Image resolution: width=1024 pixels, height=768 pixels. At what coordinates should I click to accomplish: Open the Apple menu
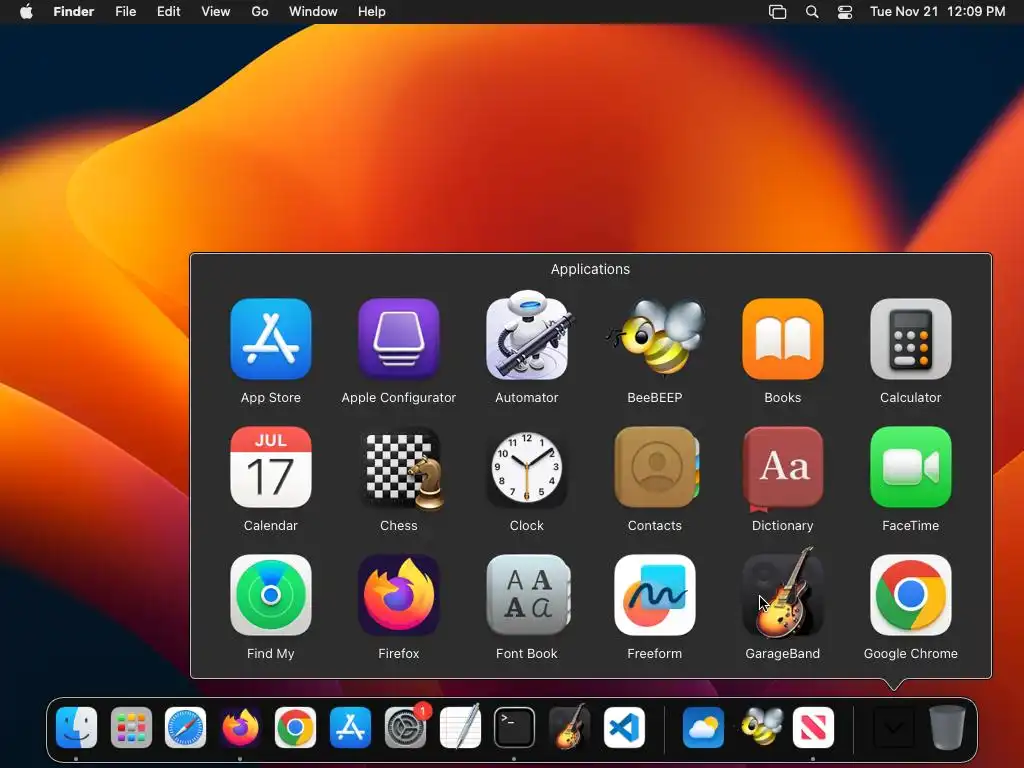coord(26,12)
